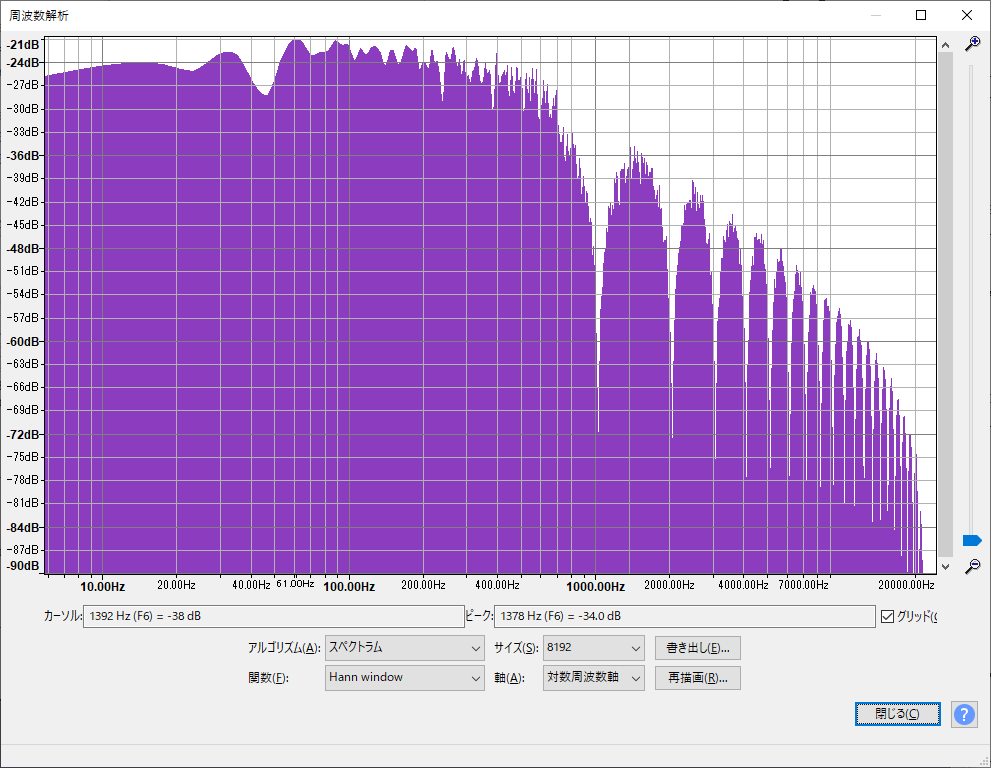The image size is (991, 768).
Task: Open the 軸 dropdown showing 対数周波数軸
Action: (x=593, y=678)
